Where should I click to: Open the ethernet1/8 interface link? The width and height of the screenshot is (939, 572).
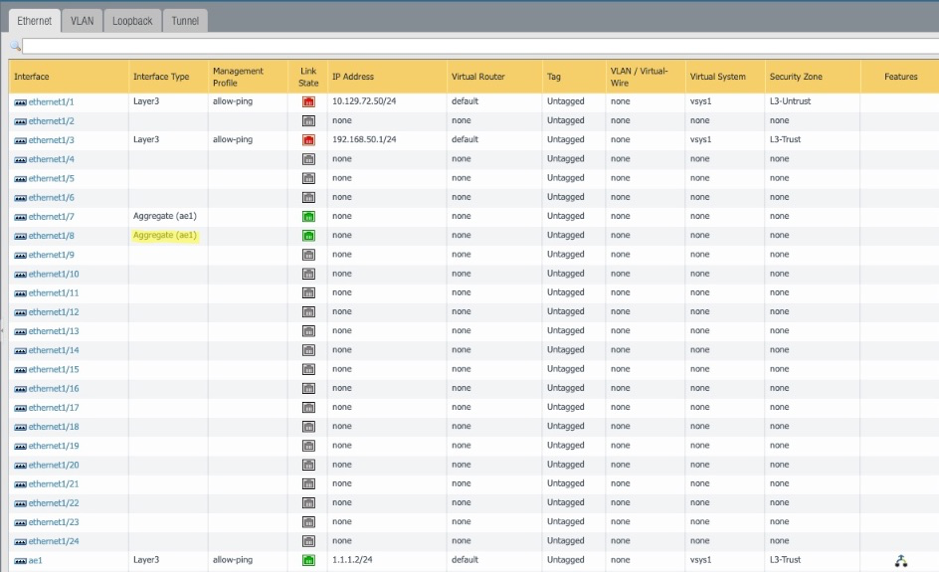pos(51,236)
